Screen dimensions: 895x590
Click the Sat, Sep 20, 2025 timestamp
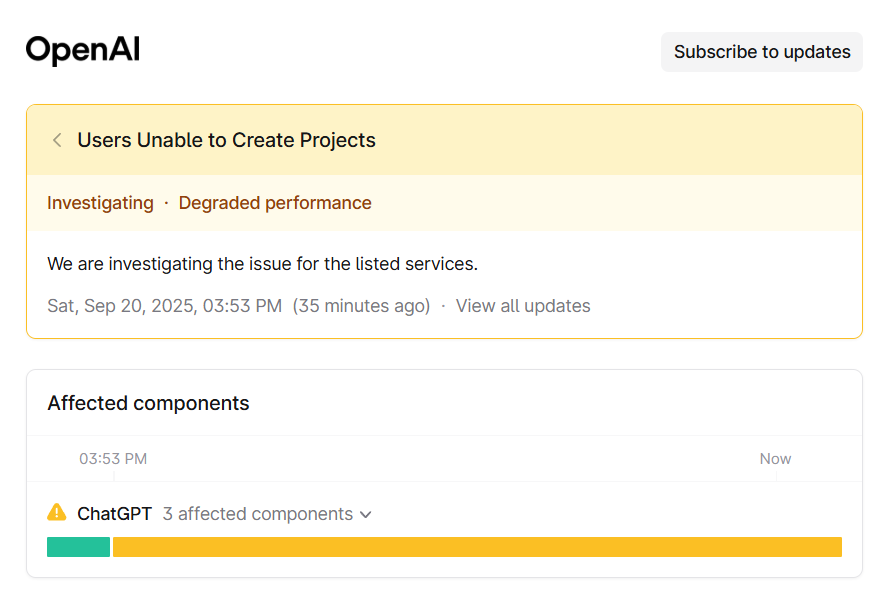[x=164, y=306]
